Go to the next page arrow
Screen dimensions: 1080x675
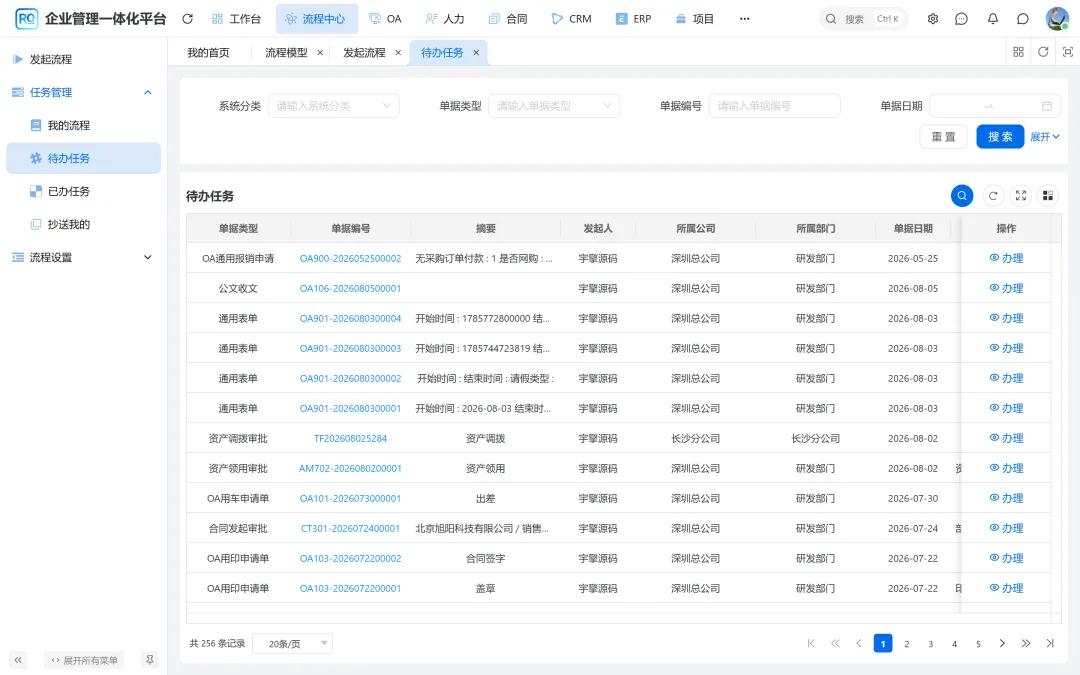pyautogui.click(x=1002, y=643)
